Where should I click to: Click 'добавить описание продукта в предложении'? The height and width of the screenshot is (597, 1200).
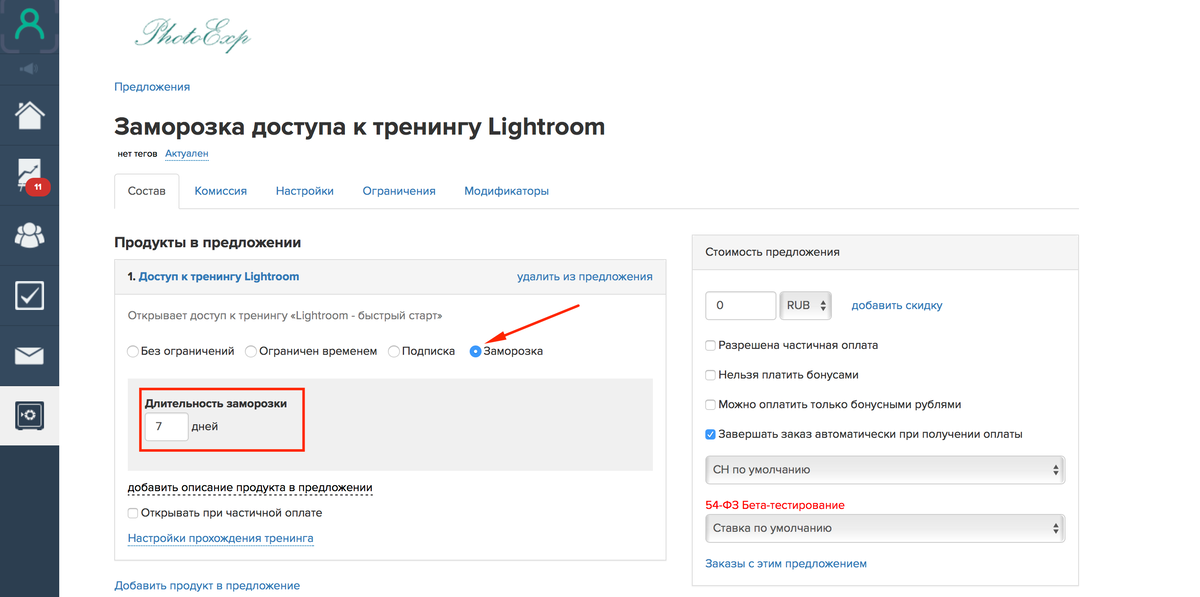point(250,488)
